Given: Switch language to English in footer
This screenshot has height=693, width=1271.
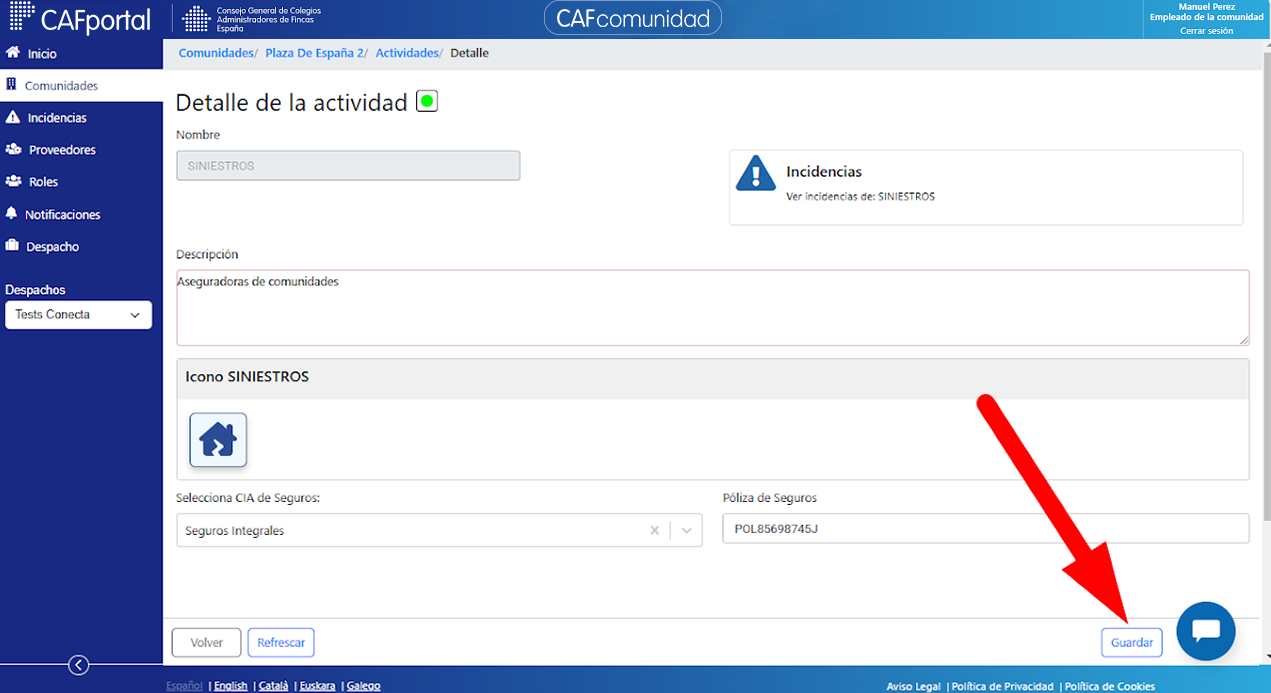Looking at the screenshot, I should pos(231,686).
